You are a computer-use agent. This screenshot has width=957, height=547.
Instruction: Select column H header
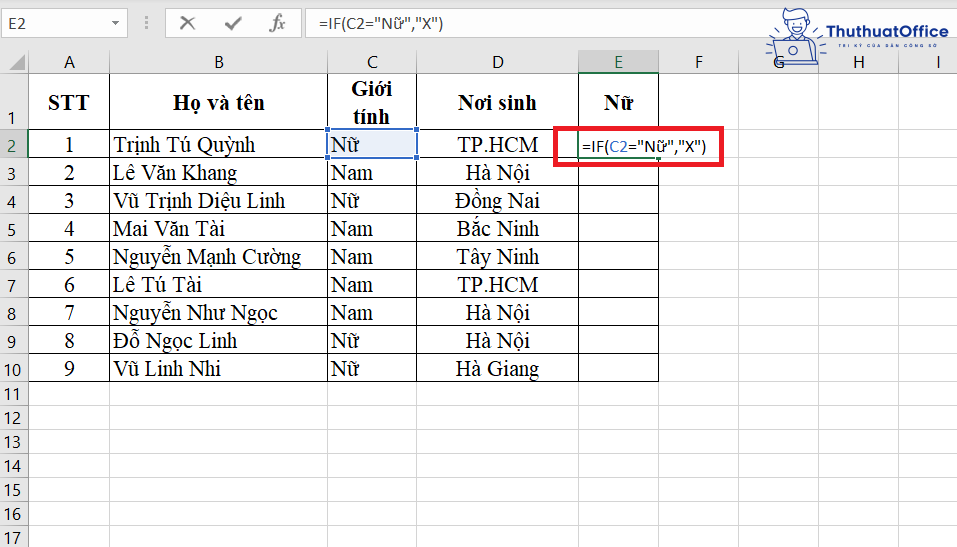click(858, 62)
